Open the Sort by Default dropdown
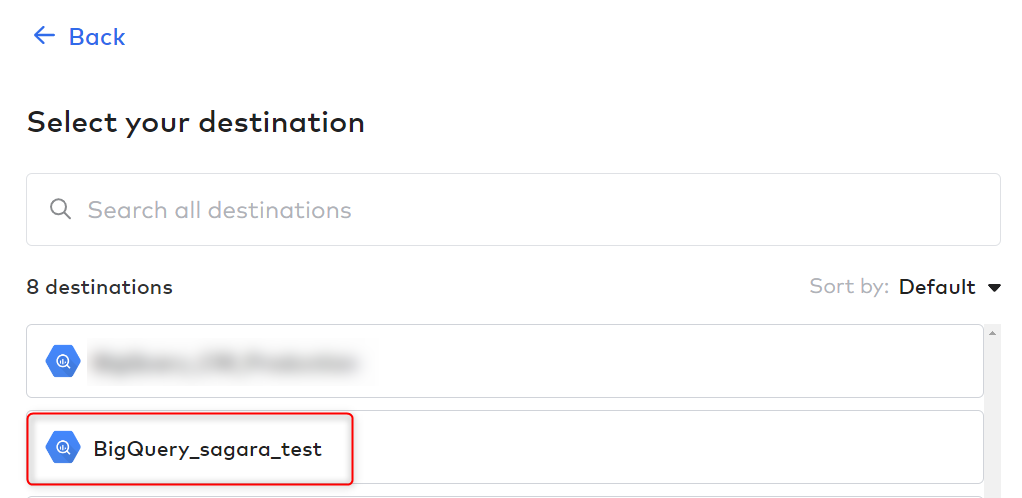1022x498 pixels. pyautogui.click(x=950, y=287)
